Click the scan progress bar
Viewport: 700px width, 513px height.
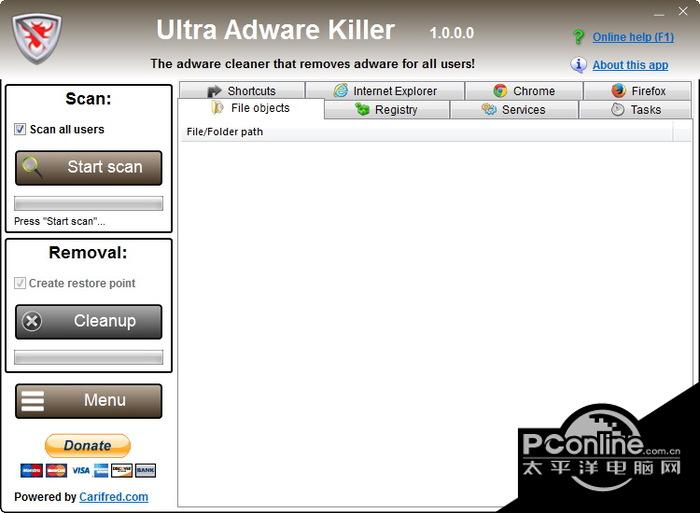(88, 204)
